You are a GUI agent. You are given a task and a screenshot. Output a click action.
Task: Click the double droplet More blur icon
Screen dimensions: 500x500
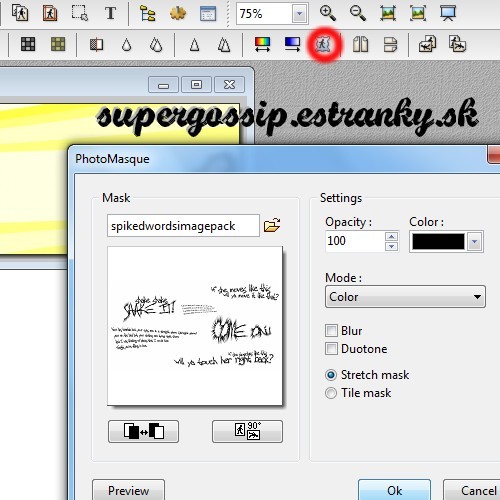coord(156,44)
